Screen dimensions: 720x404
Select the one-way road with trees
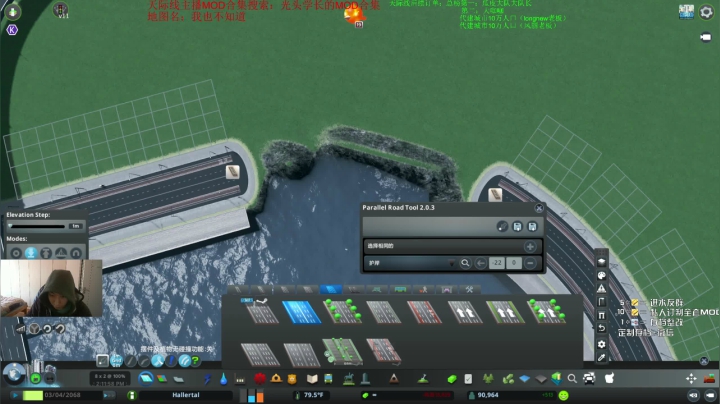(x=546, y=311)
